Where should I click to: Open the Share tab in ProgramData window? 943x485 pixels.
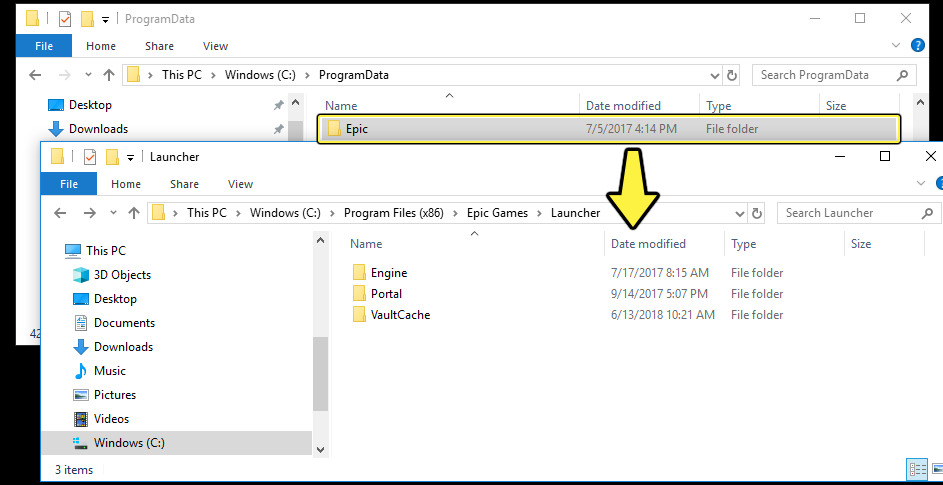pos(159,46)
